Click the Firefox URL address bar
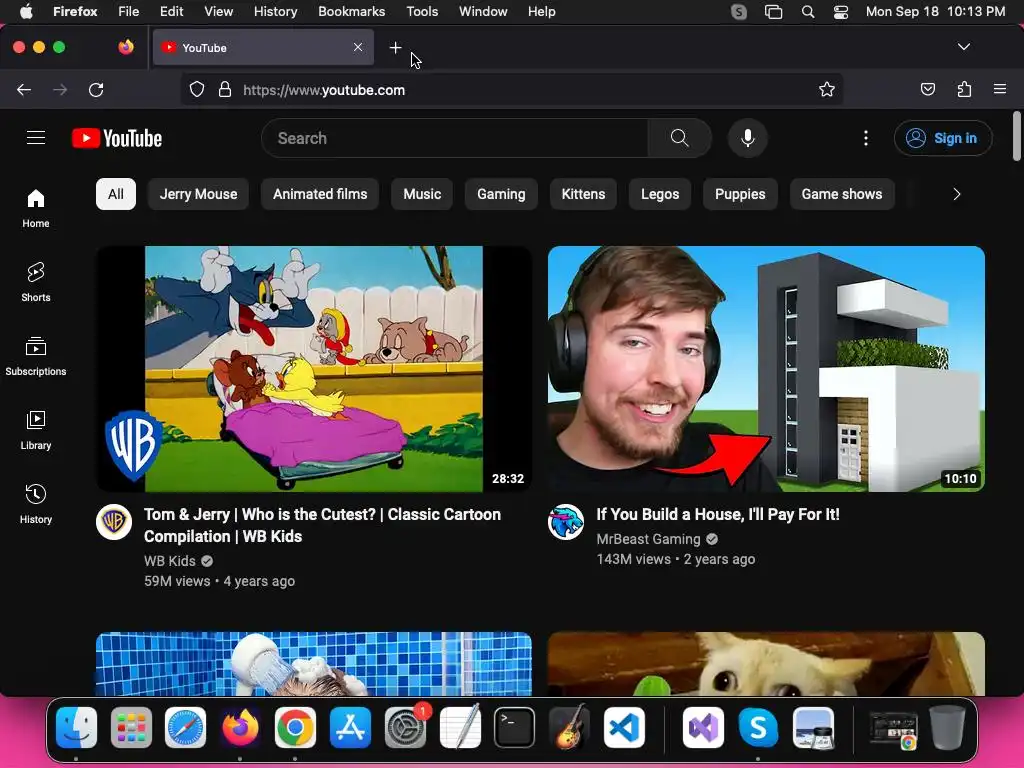This screenshot has height=768, width=1024. pyautogui.click(x=512, y=89)
